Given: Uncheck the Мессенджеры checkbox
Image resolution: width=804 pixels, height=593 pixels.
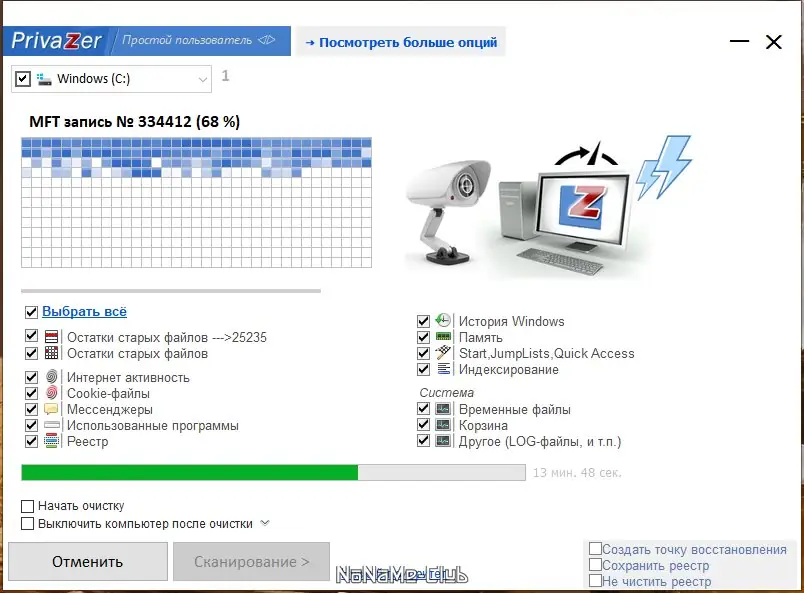Looking at the screenshot, I should pos(31,409).
